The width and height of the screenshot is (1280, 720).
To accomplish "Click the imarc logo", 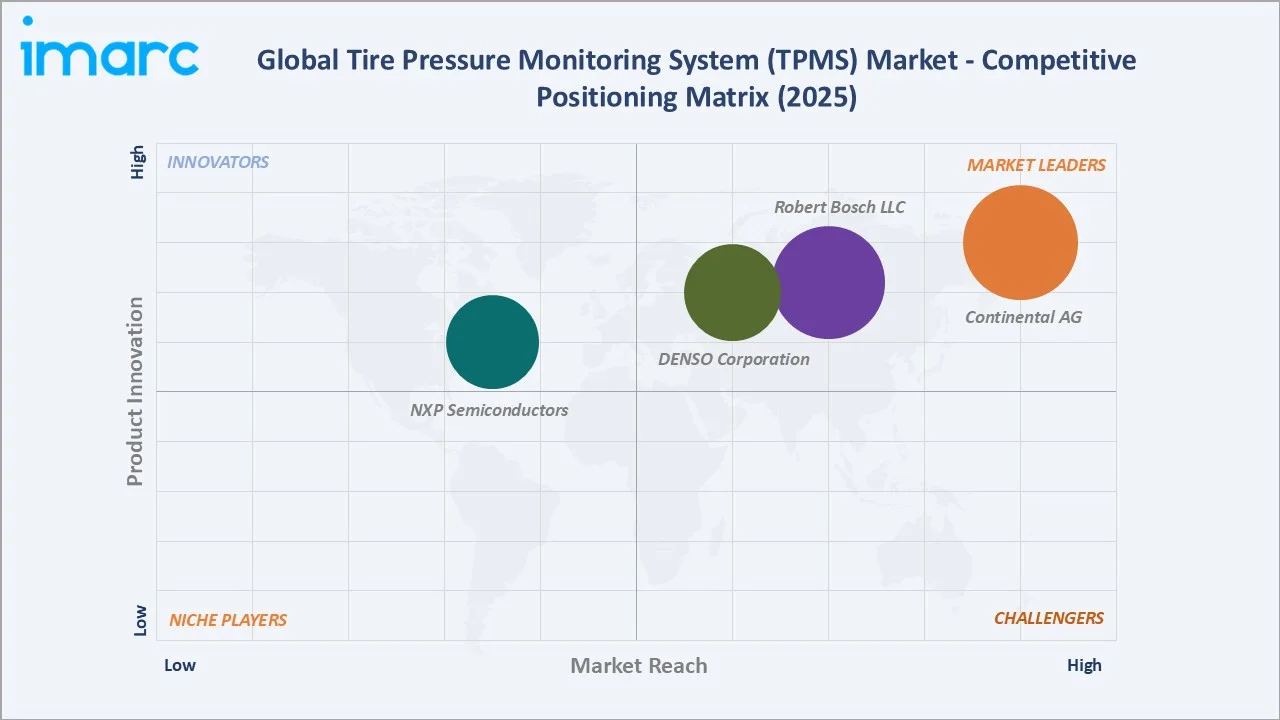I will point(110,47).
